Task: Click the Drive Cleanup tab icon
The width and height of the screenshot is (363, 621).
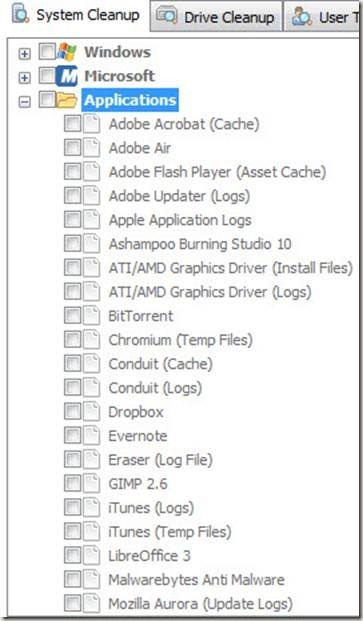Action: [166, 16]
